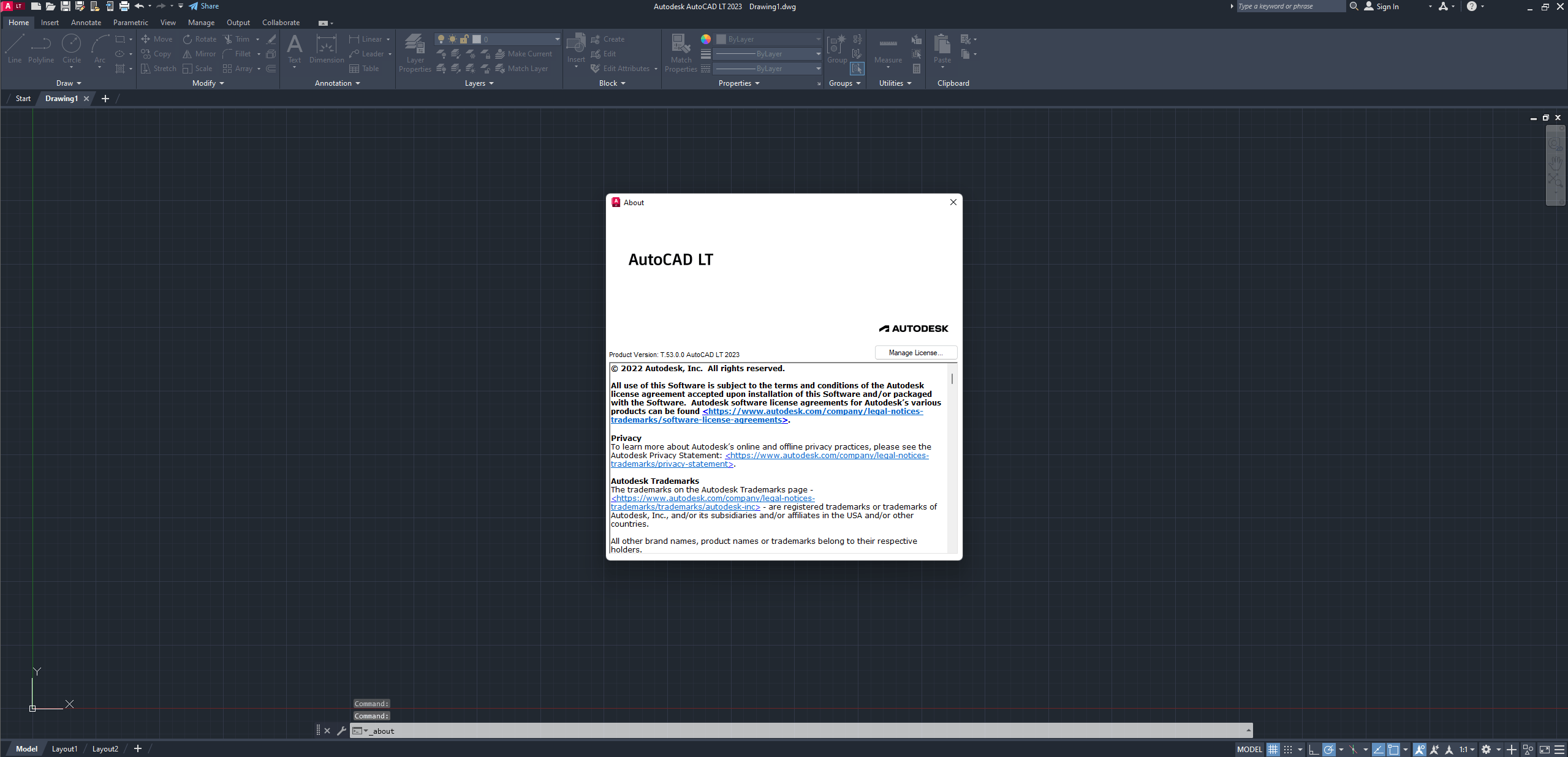Toggle polar tracking in status bar
The image size is (1568, 757).
tap(1328, 749)
